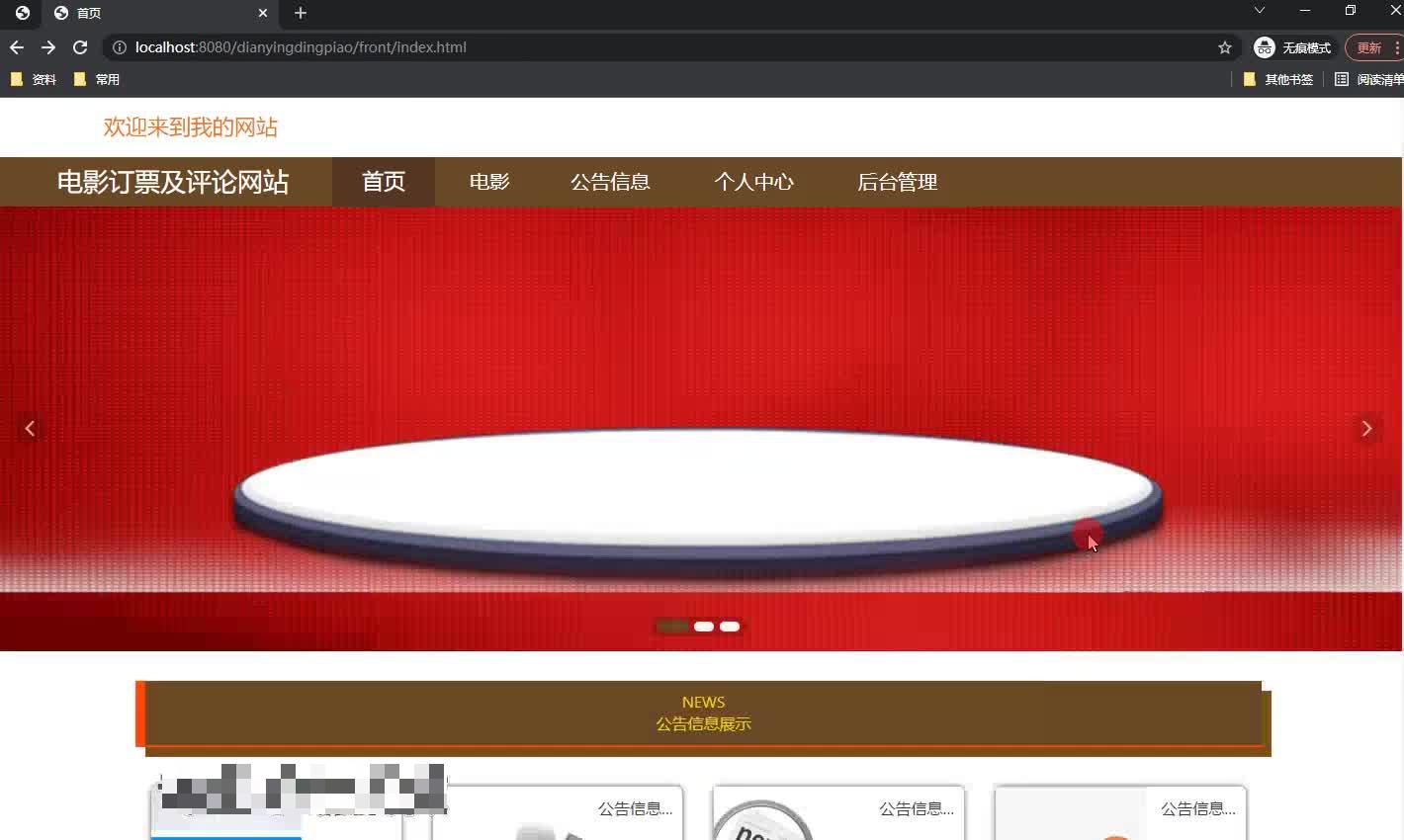Click the browser forward arrow
The image size is (1404, 840).
pos(48,47)
